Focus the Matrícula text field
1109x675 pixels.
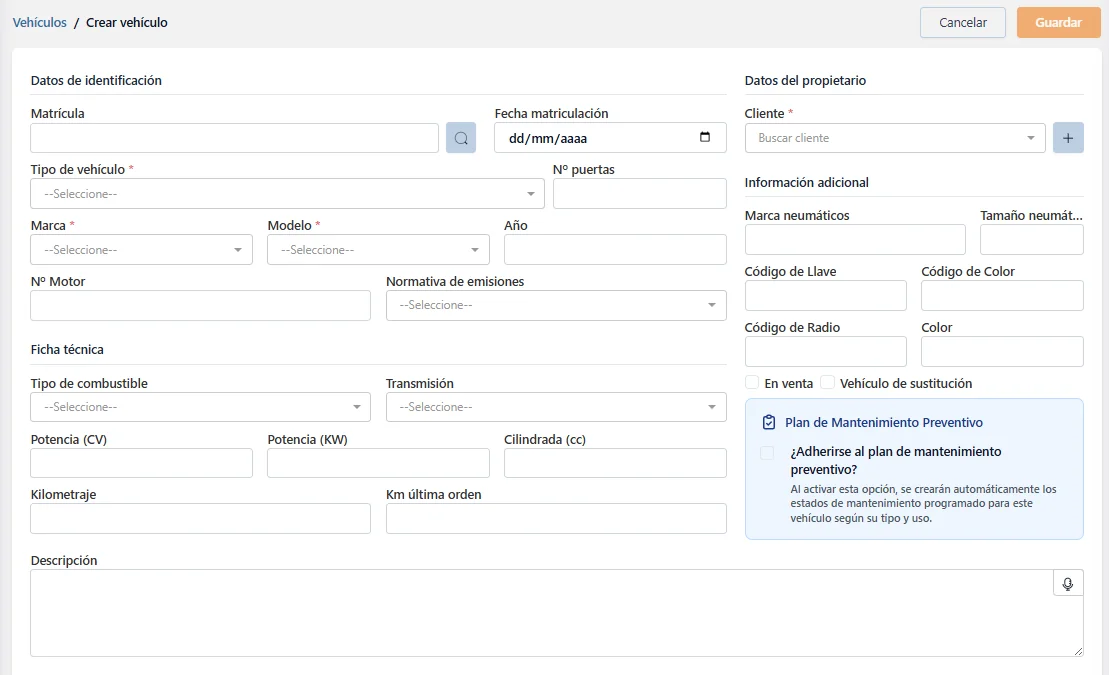(x=234, y=138)
